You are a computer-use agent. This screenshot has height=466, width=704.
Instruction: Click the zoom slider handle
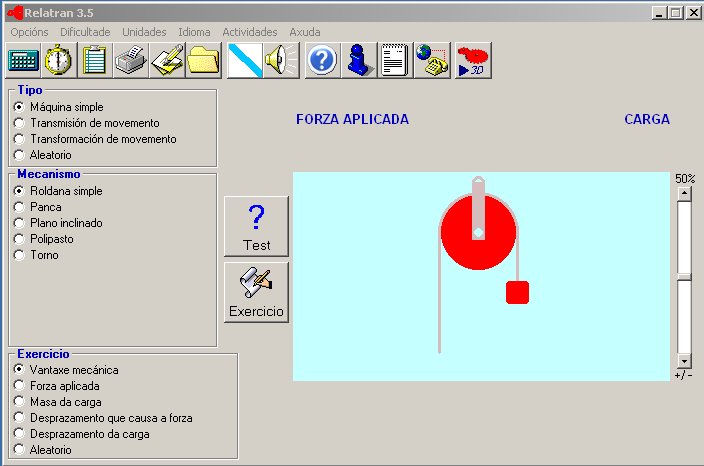point(684,277)
